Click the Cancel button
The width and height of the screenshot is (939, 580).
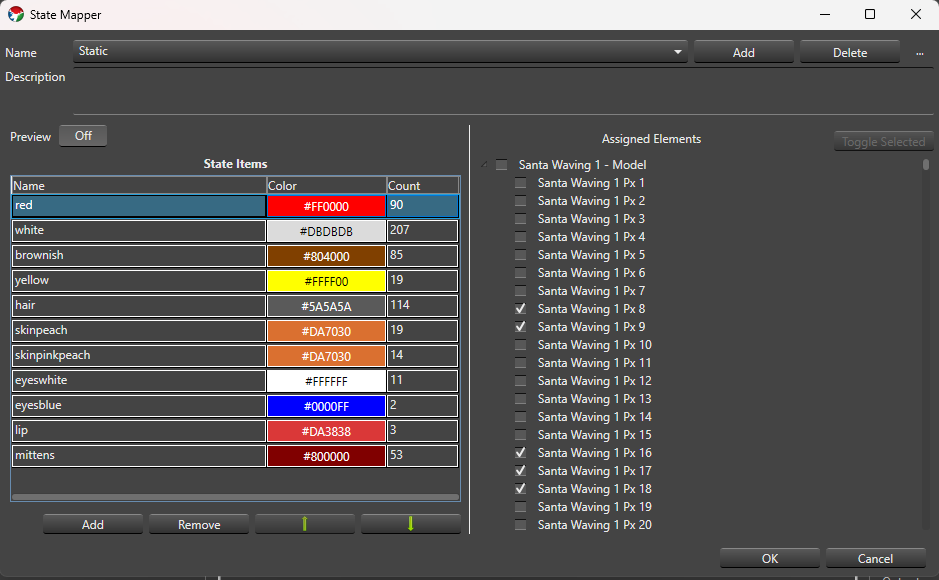876,558
